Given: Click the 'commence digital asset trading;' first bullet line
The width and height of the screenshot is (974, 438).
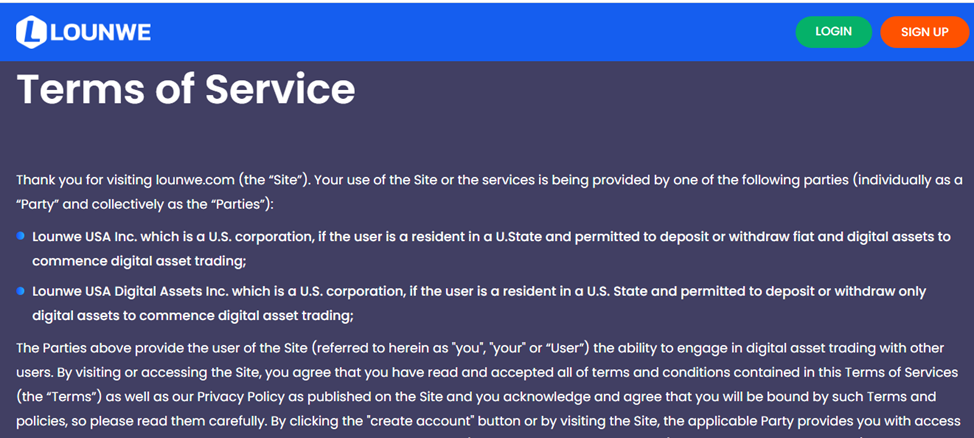Looking at the screenshot, I should tap(138, 261).
